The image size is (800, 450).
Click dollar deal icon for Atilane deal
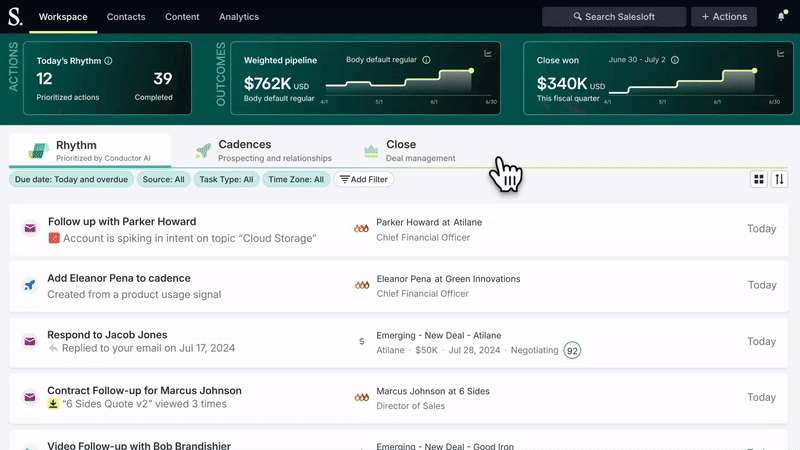[x=361, y=341]
